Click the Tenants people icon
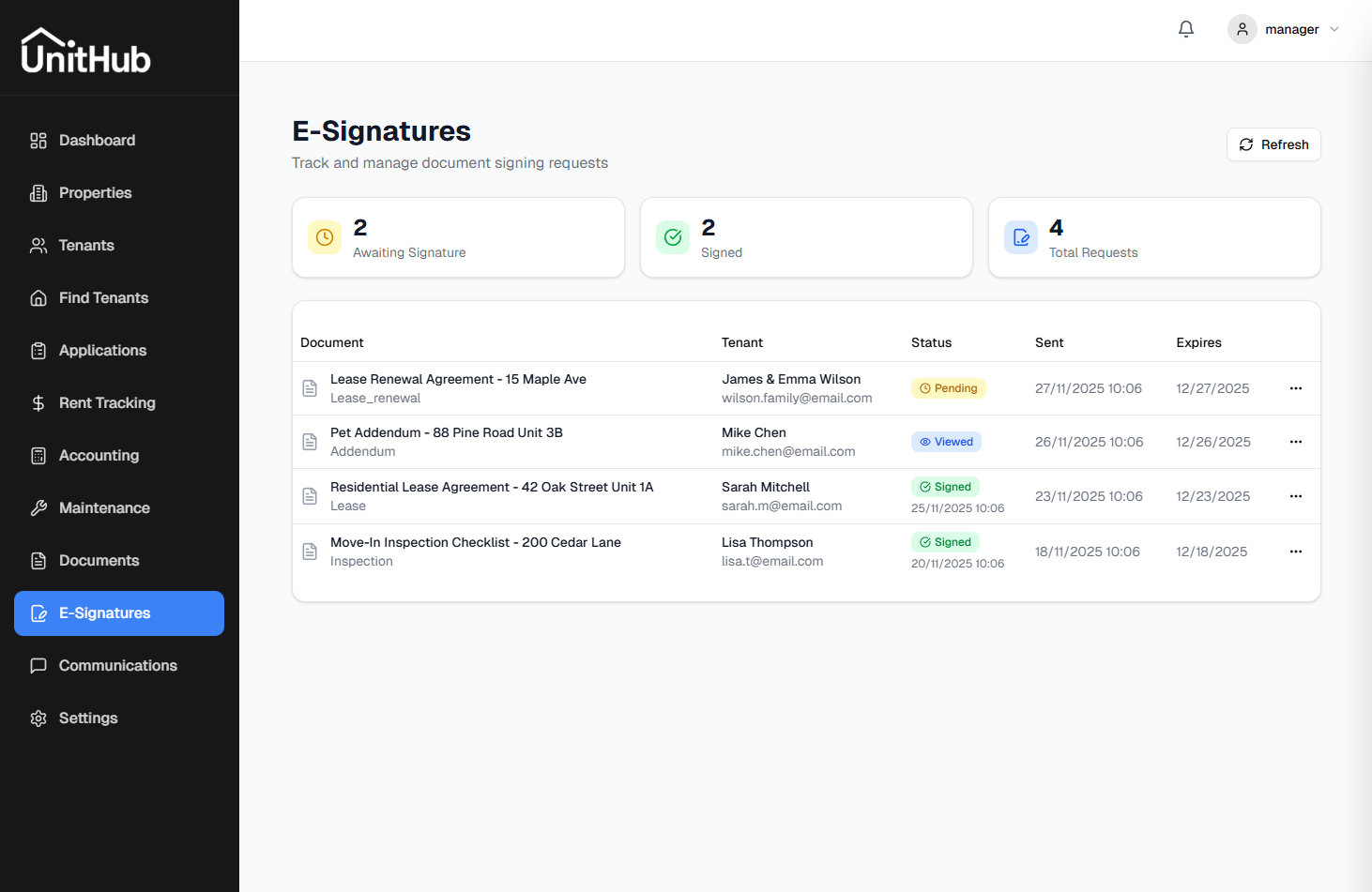The height and width of the screenshot is (892, 1372). (38, 245)
